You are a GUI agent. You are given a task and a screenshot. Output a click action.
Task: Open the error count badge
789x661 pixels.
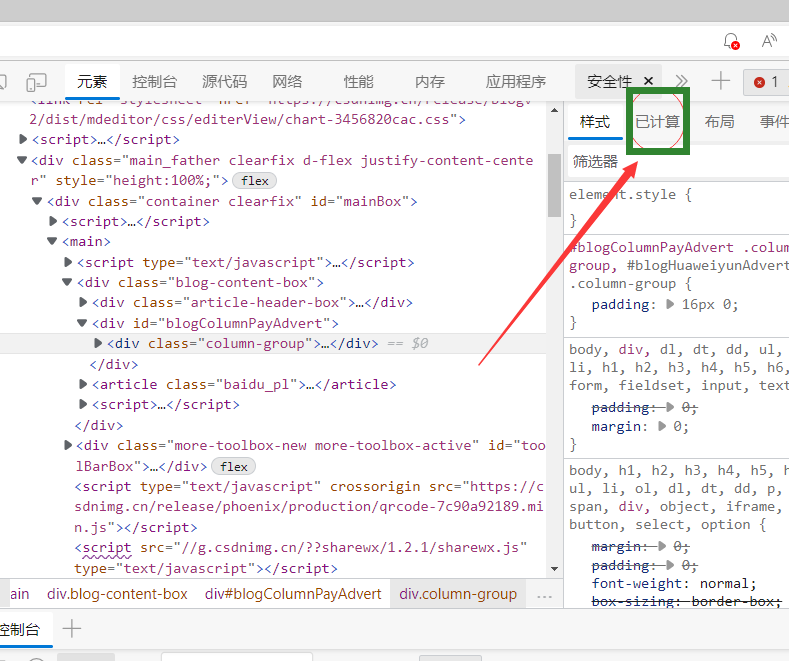766,81
